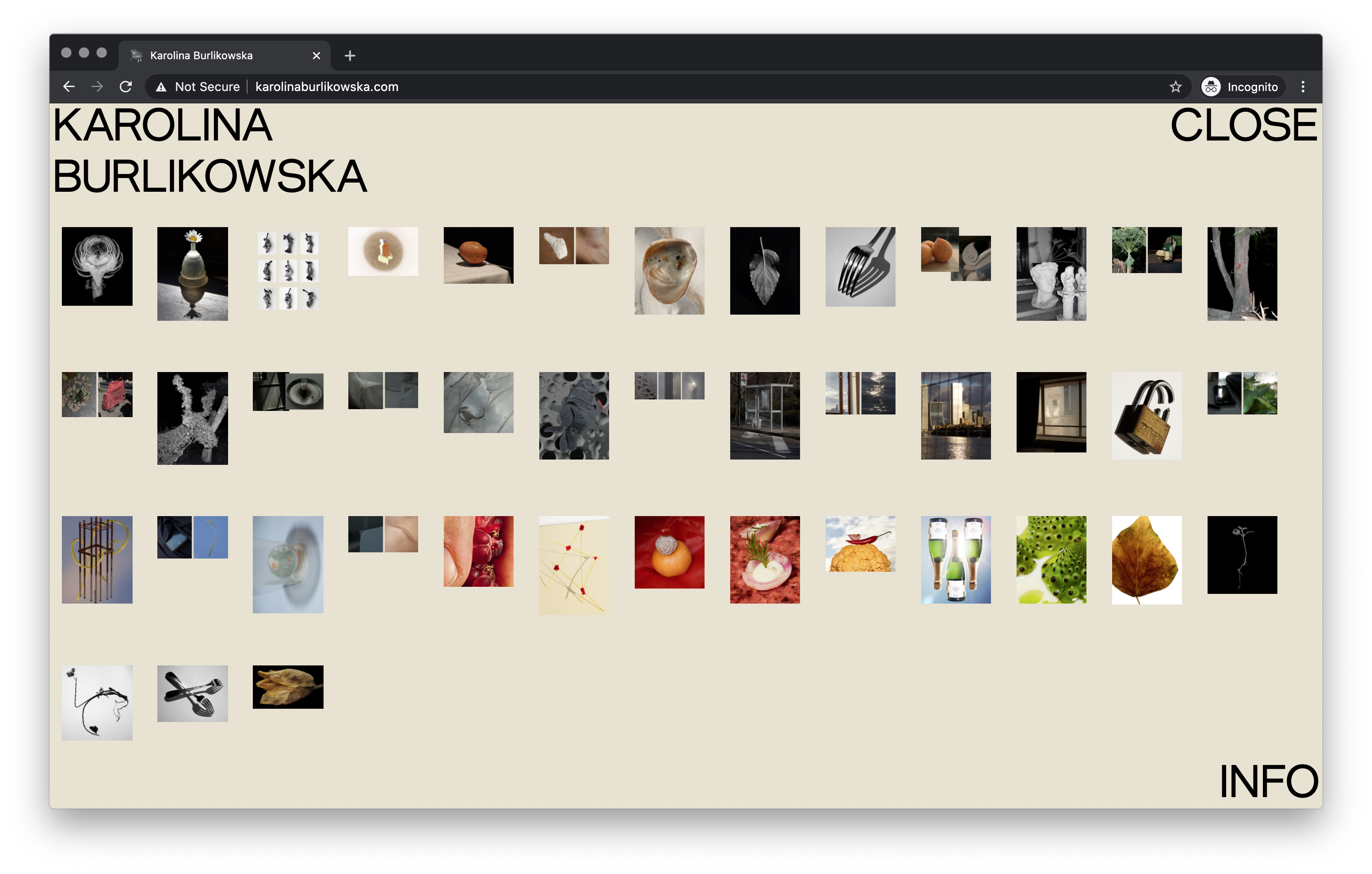Select the daisy in vase thumbnail
This screenshot has height=874, width=1372.
[193, 274]
